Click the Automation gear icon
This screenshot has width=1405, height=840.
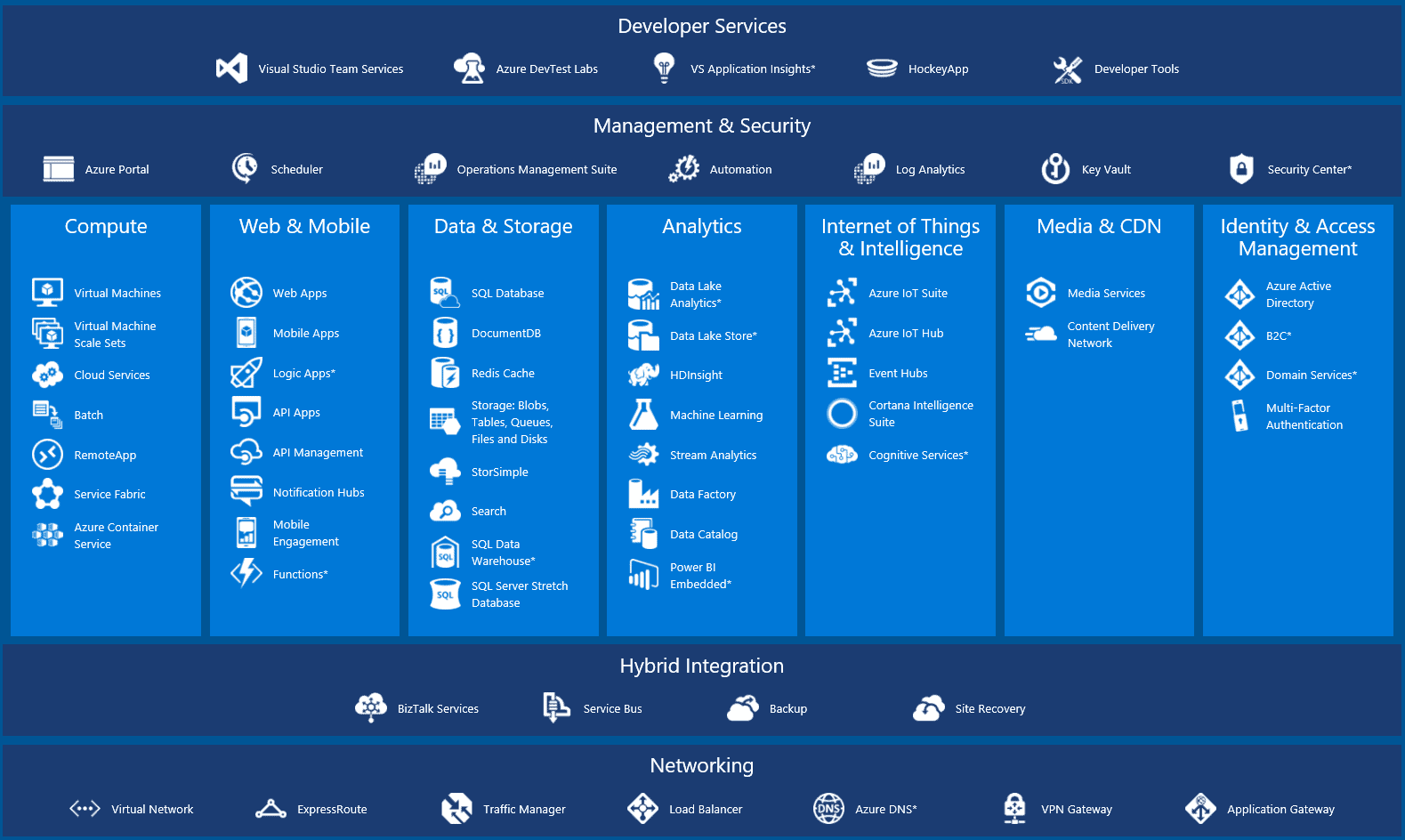click(684, 168)
